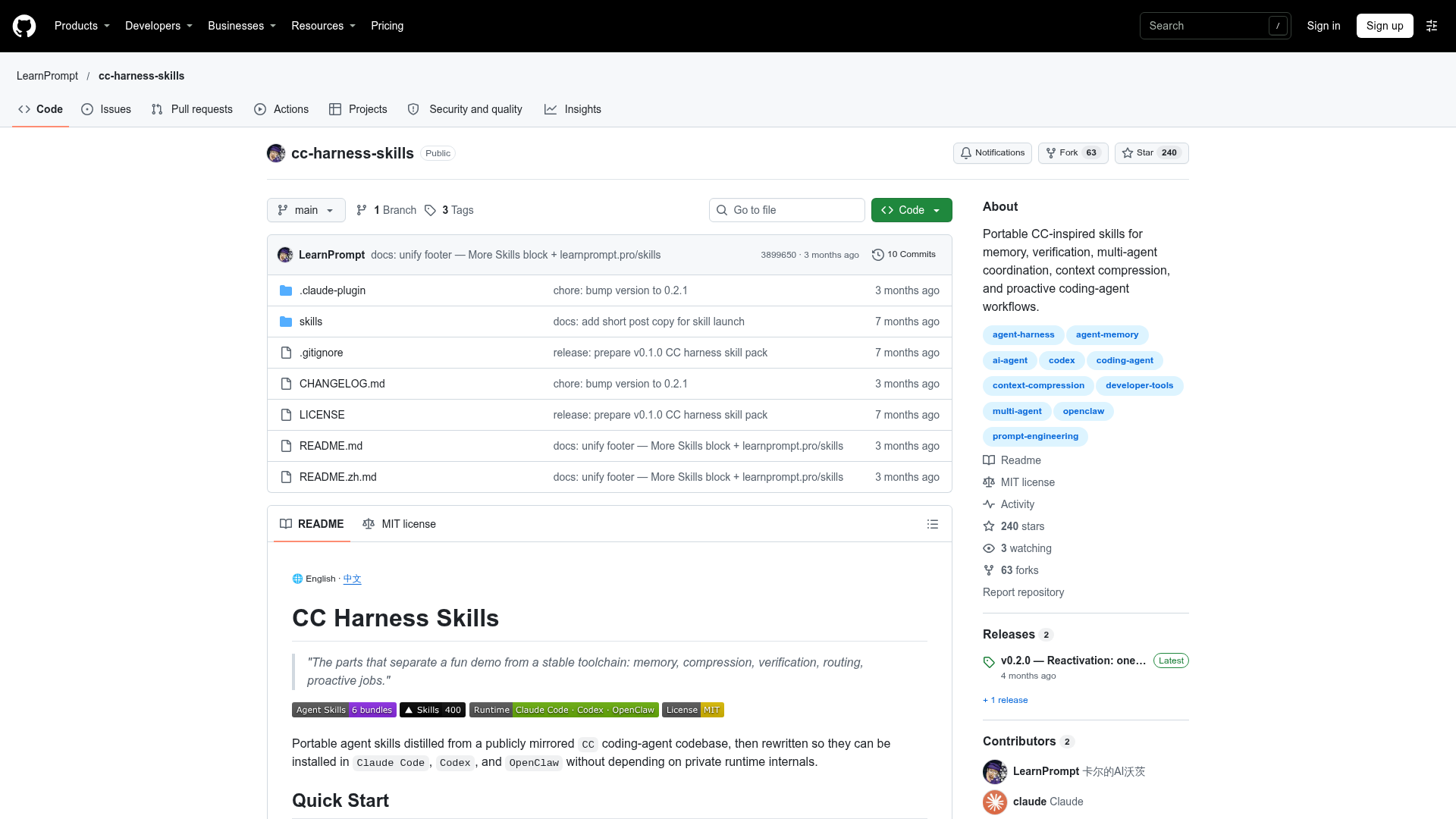Fork the repository with the Fork button
Viewport: 1456px width, 819px height.
tap(1073, 153)
